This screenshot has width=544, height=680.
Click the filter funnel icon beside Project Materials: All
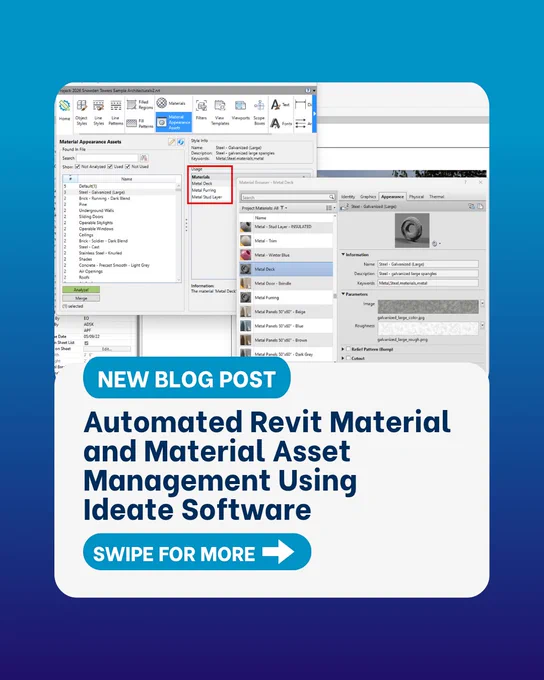[282, 208]
